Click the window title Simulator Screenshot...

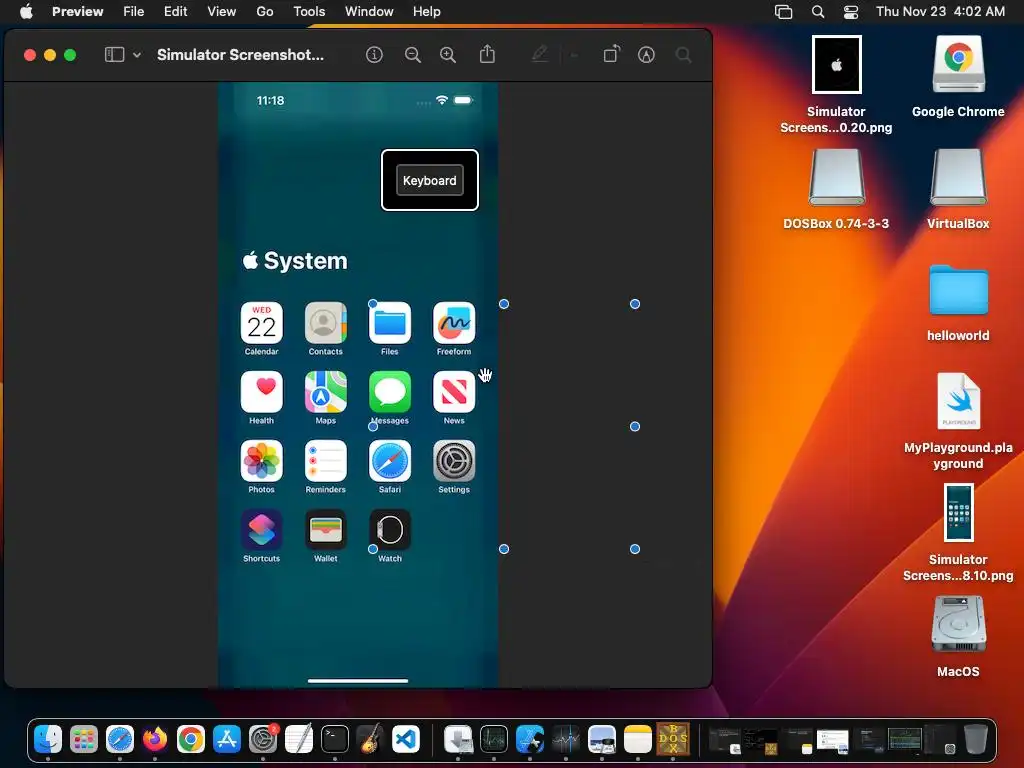240,55
